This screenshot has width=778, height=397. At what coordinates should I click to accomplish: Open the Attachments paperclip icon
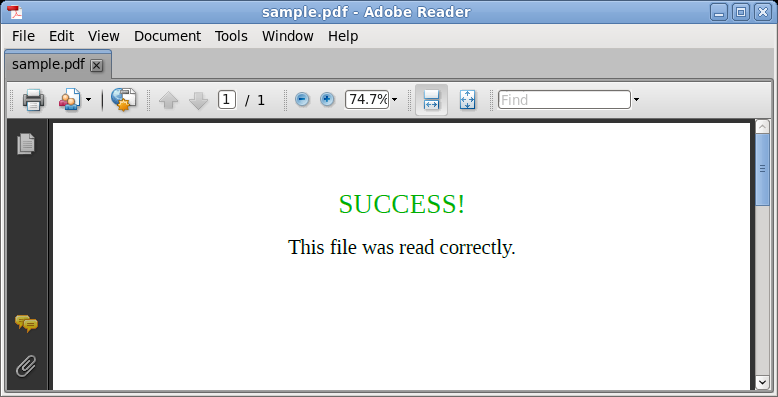coord(26,366)
